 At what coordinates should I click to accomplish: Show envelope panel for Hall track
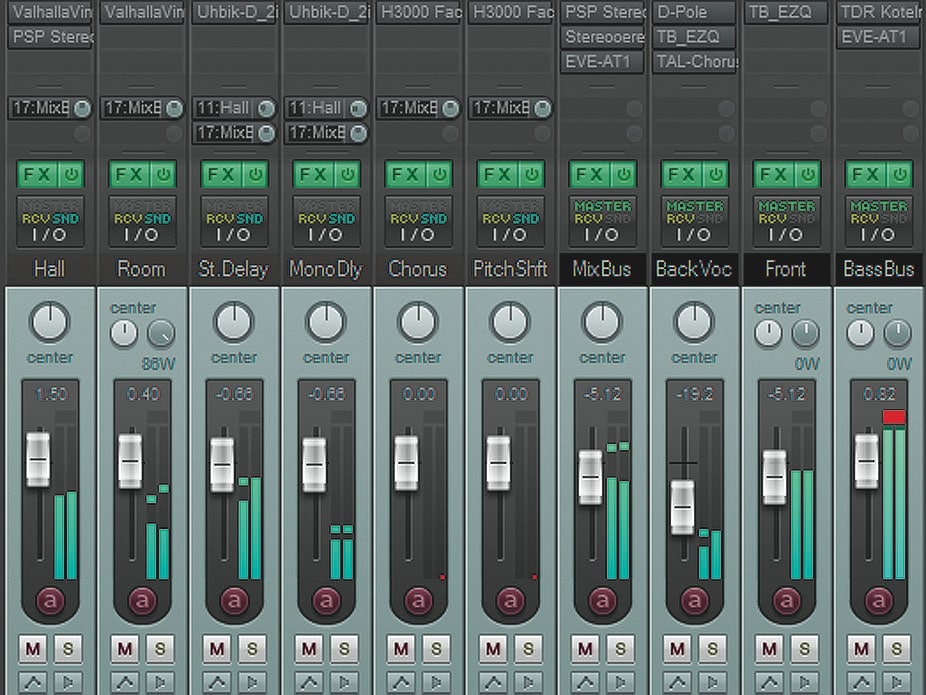click(x=34, y=683)
